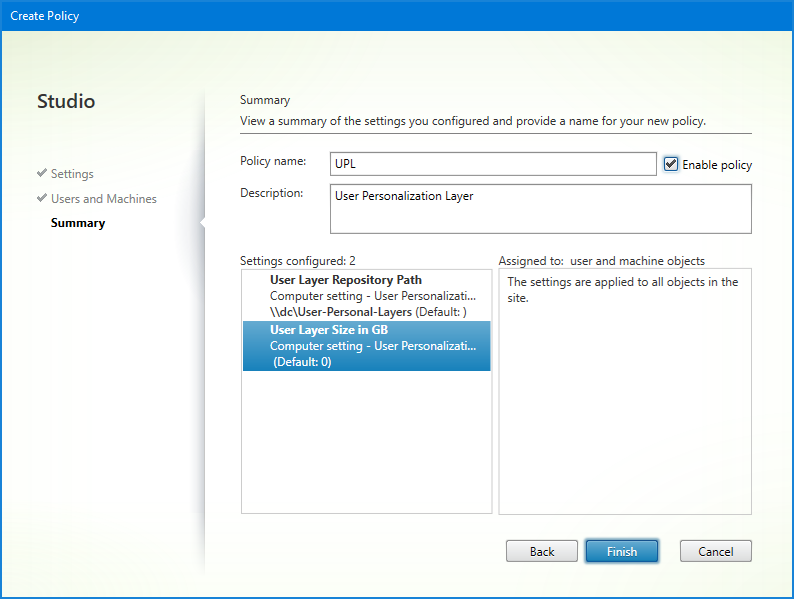Click Finish to create the policy
794x599 pixels.
[x=621, y=551]
